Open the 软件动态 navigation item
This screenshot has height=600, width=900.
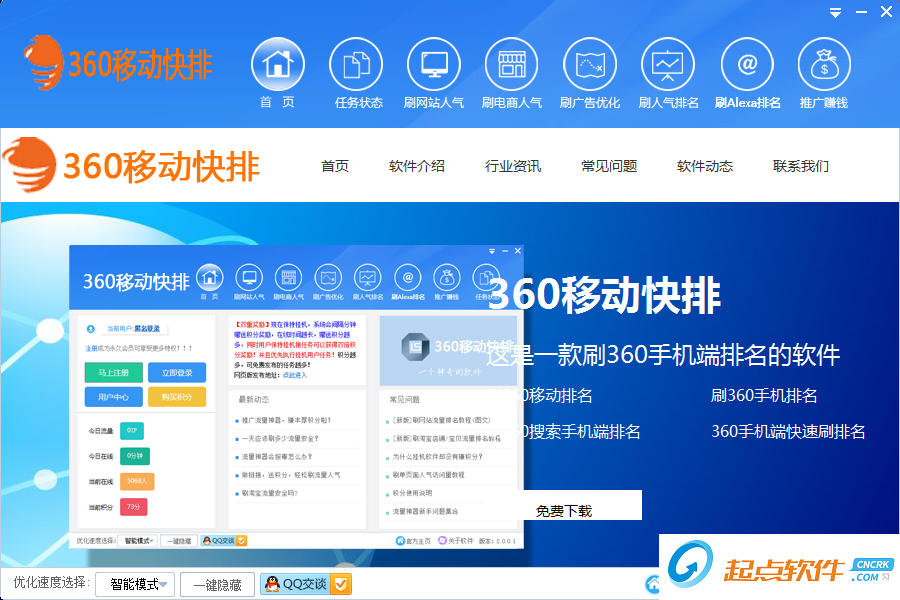point(705,166)
